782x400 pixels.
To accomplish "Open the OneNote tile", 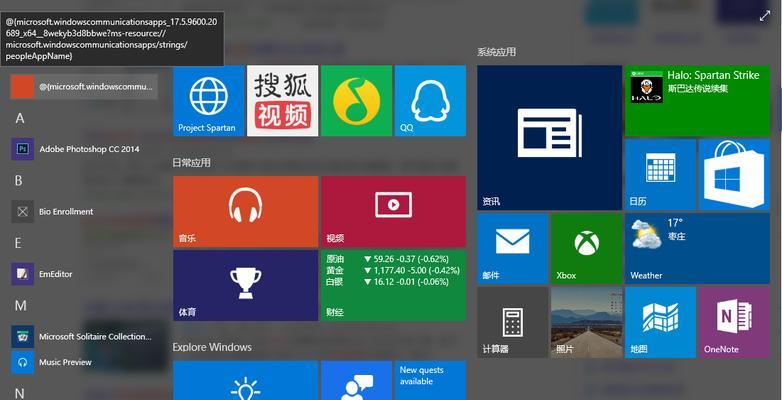I will [x=734, y=322].
